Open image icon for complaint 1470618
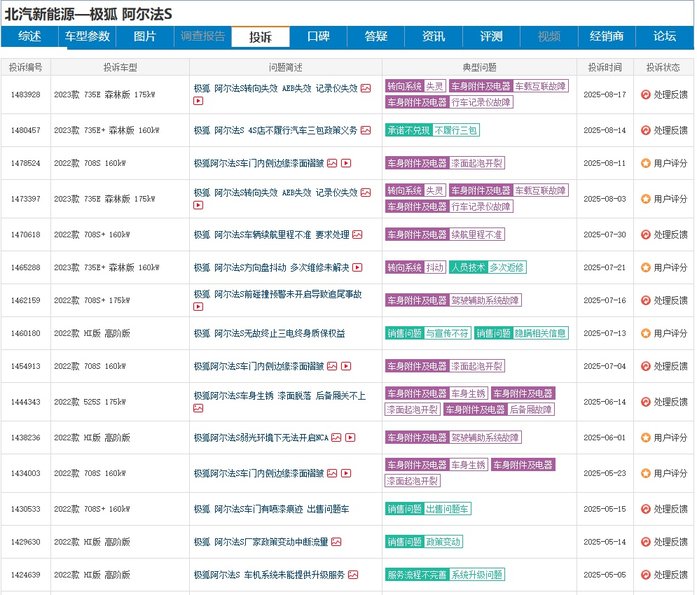Screen dimensions: 697x595 (x=356, y=234)
